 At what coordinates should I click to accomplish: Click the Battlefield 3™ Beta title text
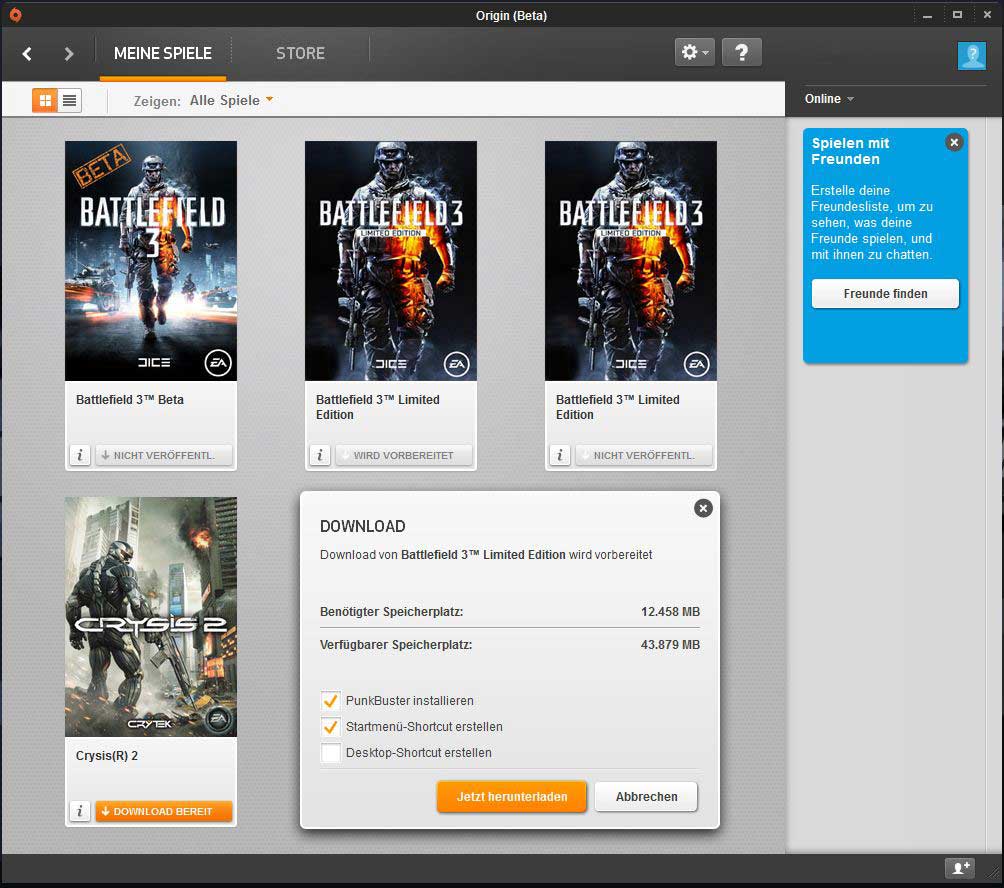tap(130, 400)
